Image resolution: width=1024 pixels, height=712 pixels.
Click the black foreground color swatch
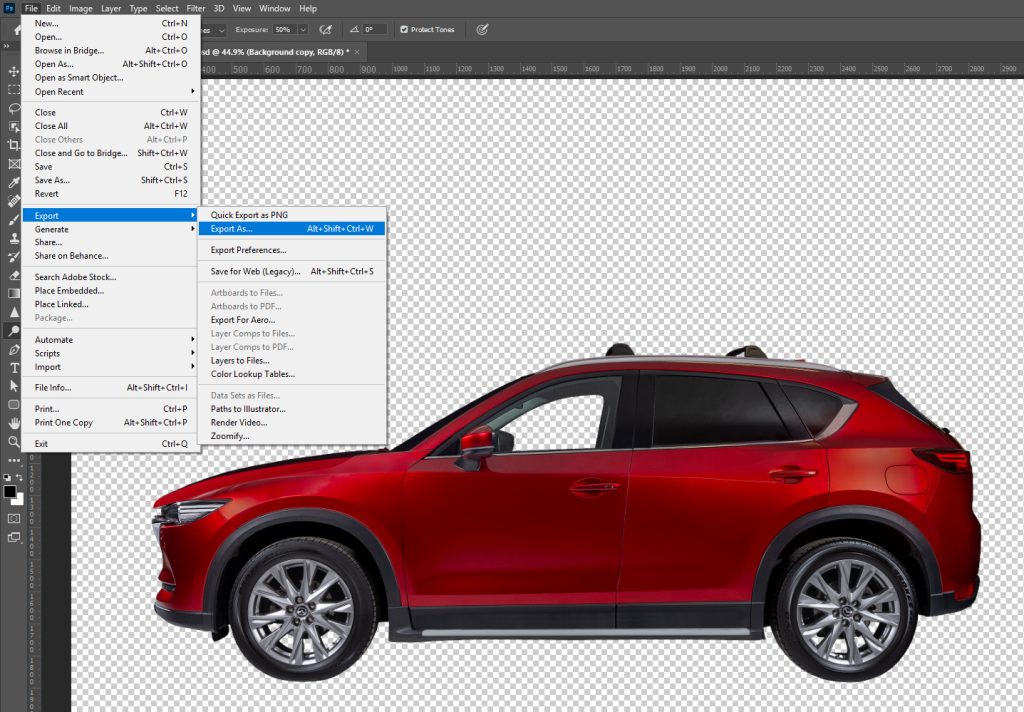pyautogui.click(x=10, y=492)
